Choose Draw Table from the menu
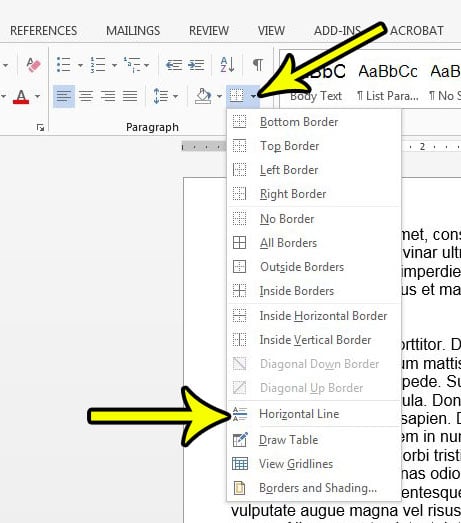461x523 pixels. tap(314, 440)
